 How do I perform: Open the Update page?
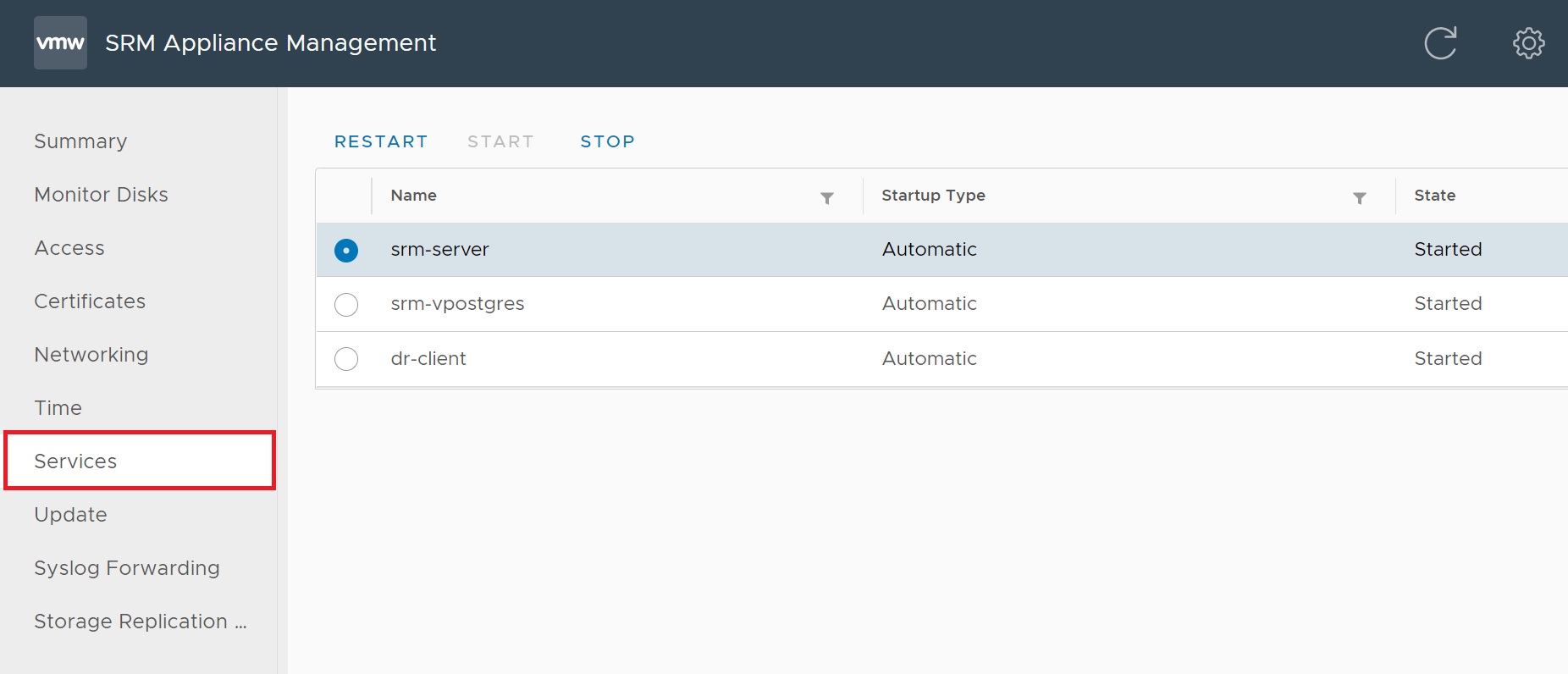pyautogui.click(x=70, y=515)
